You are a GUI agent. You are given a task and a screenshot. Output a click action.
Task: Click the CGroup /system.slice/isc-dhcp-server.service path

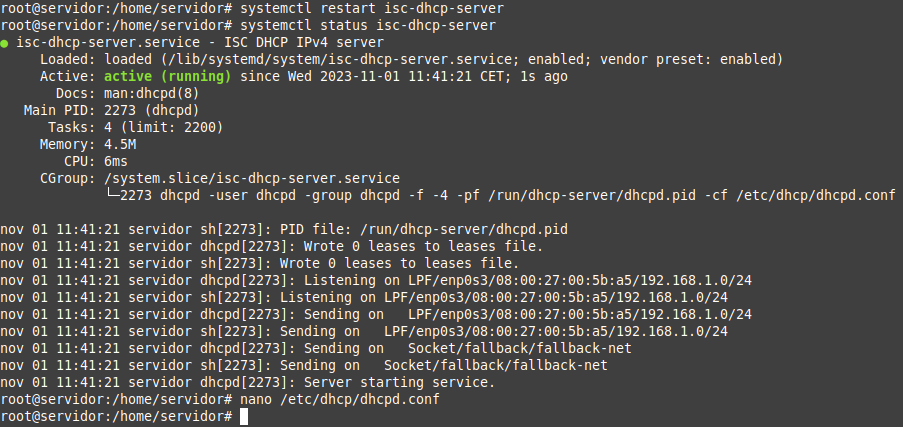tap(252, 178)
